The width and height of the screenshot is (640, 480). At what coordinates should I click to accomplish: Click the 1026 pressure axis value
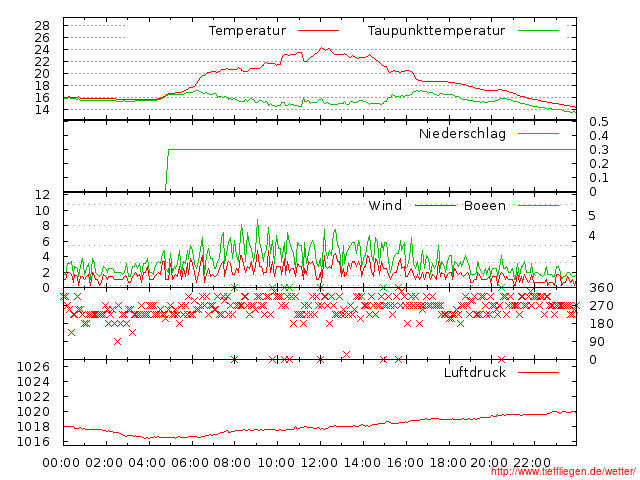click(33, 367)
